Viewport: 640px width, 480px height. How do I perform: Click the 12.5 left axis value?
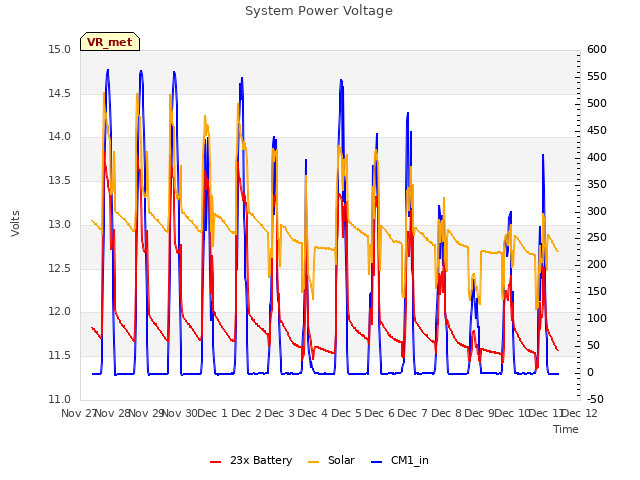[59, 268]
